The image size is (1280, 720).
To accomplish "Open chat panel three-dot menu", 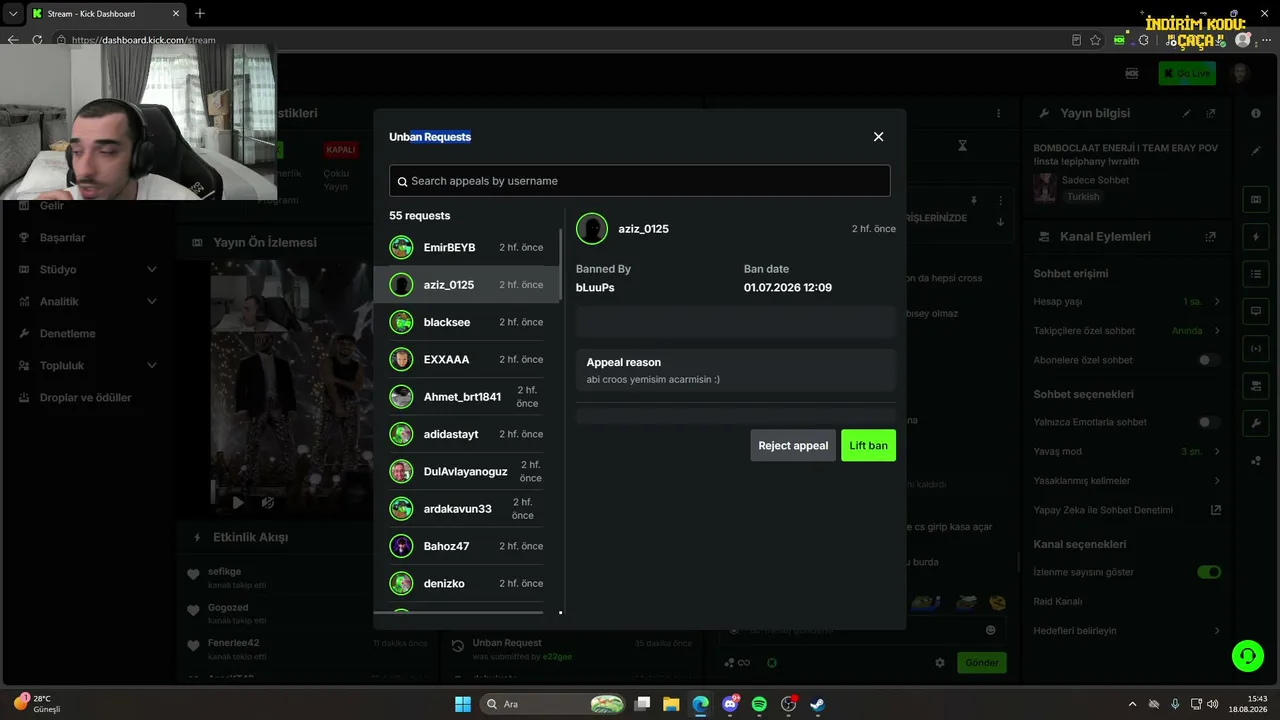I will 998,114.
